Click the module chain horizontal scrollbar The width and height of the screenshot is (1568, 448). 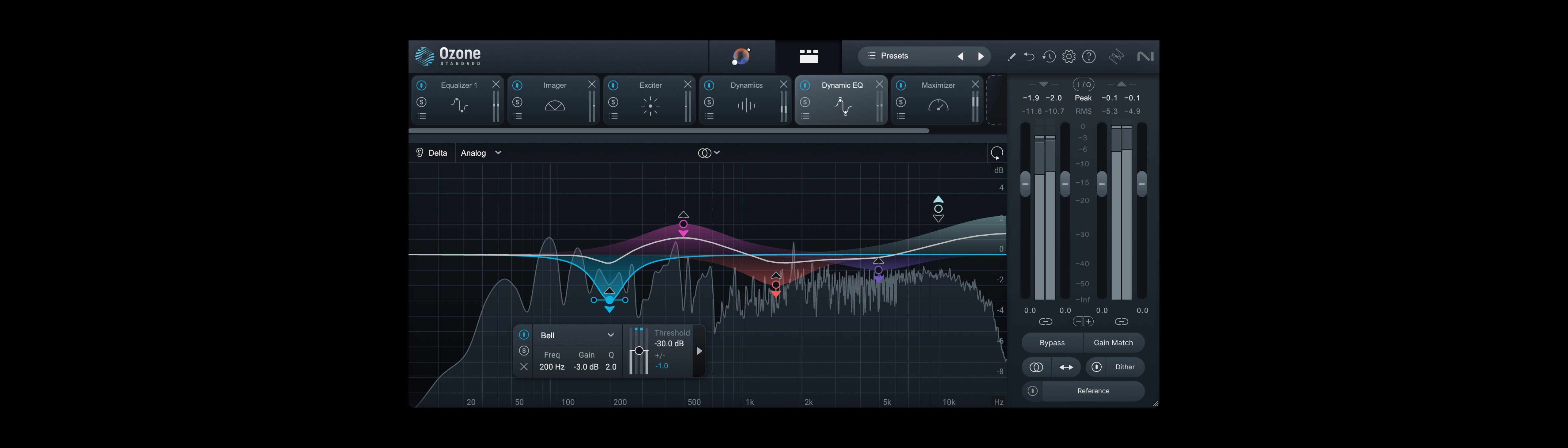click(669, 130)
